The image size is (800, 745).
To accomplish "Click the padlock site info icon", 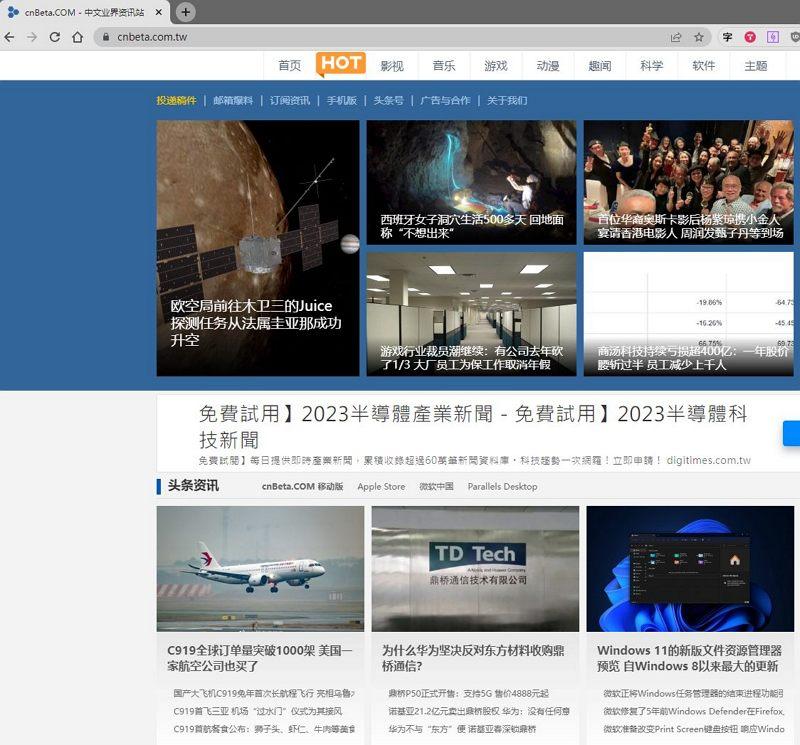I will (106, 37).
